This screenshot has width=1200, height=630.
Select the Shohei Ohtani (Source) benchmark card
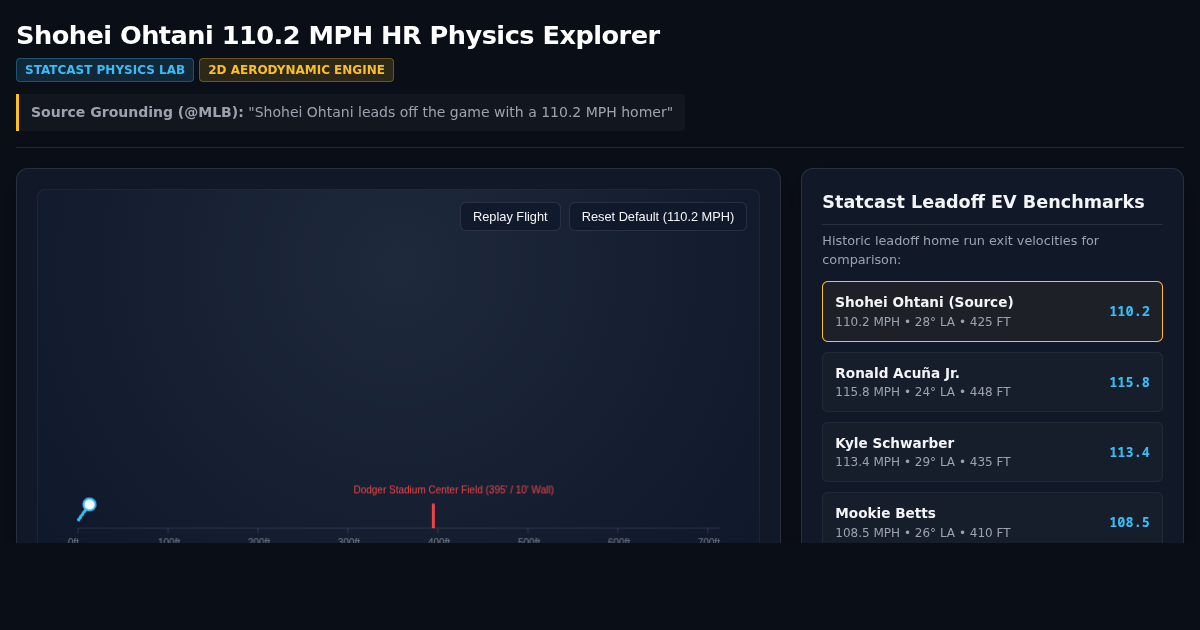[x=992, y=311]
